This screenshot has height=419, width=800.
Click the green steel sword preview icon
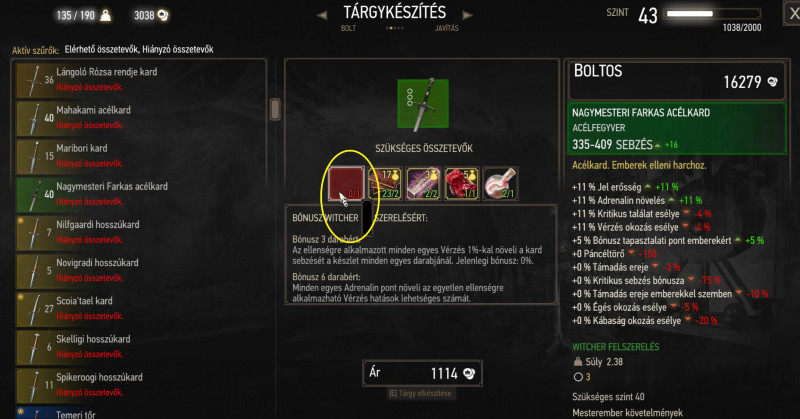point(423,104)
